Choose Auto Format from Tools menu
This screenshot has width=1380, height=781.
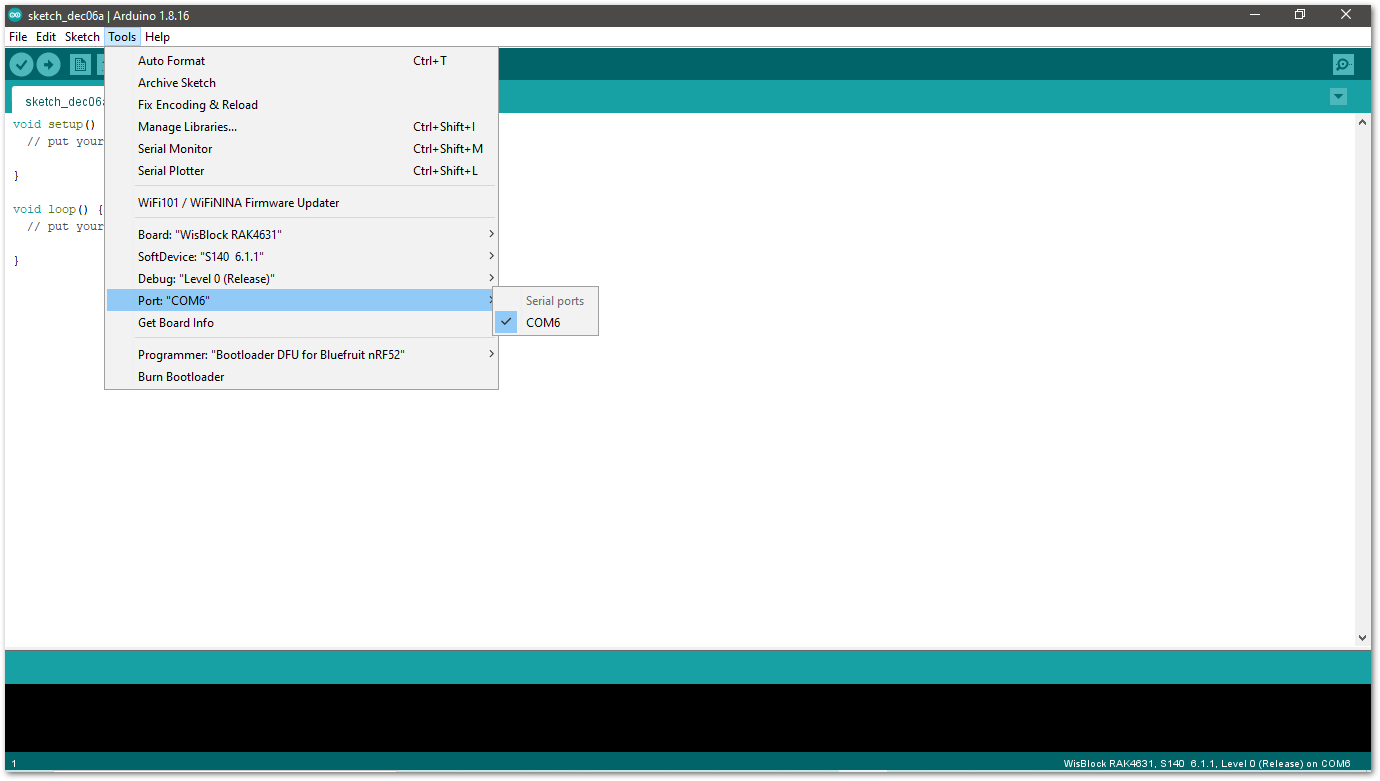pos(302,61)
